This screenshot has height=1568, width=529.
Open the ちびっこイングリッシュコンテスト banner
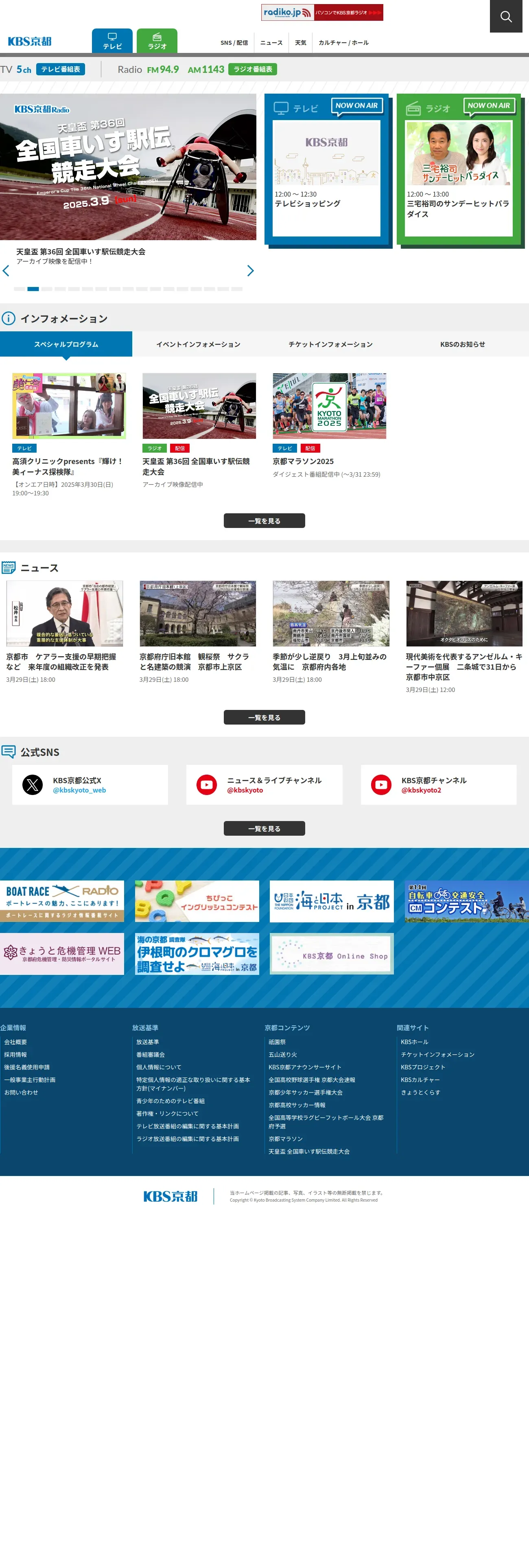(x=197, y=901)
